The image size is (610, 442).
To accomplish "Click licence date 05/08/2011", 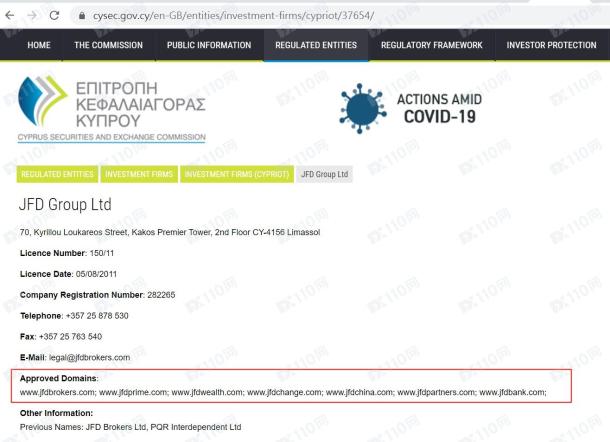I will (x=96, y=274).
